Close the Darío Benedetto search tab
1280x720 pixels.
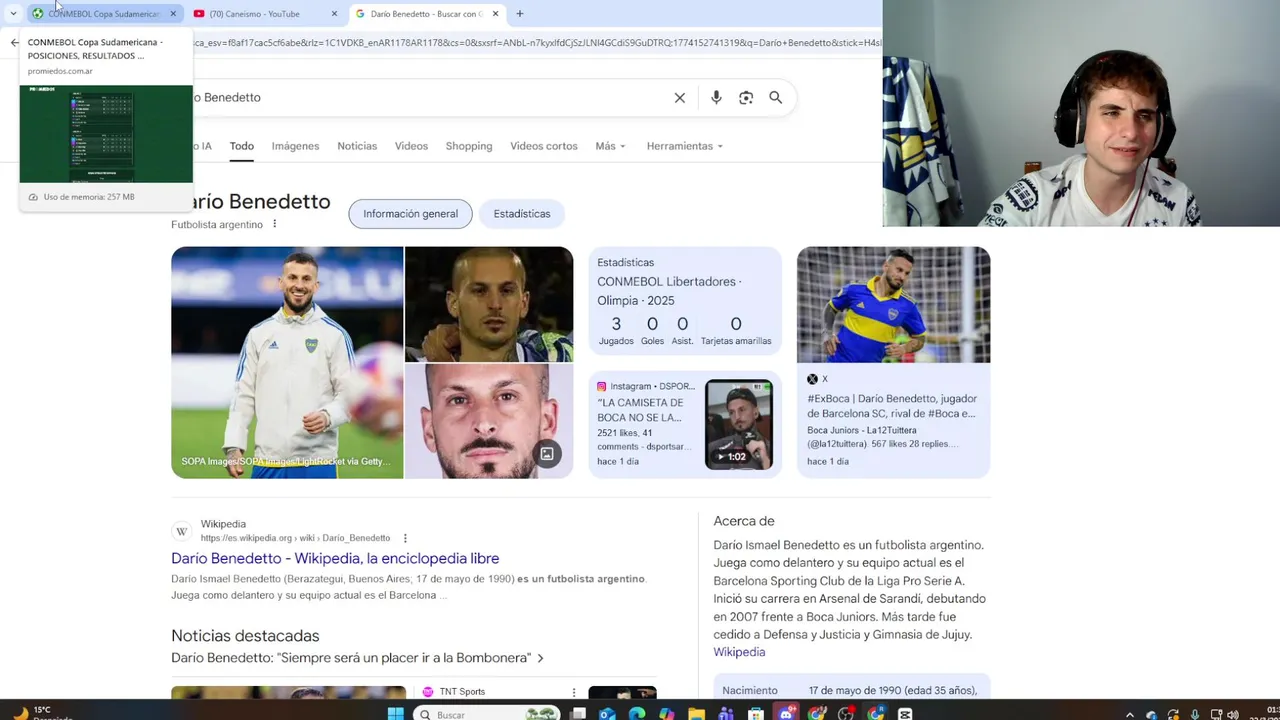click(495, 14)
